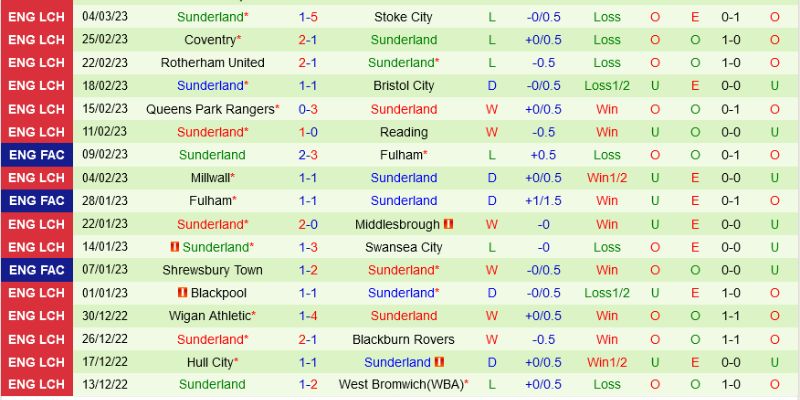Click the red card icon beside Blackpool
Viewport: 800px width, 400px height.
(182, 293)
